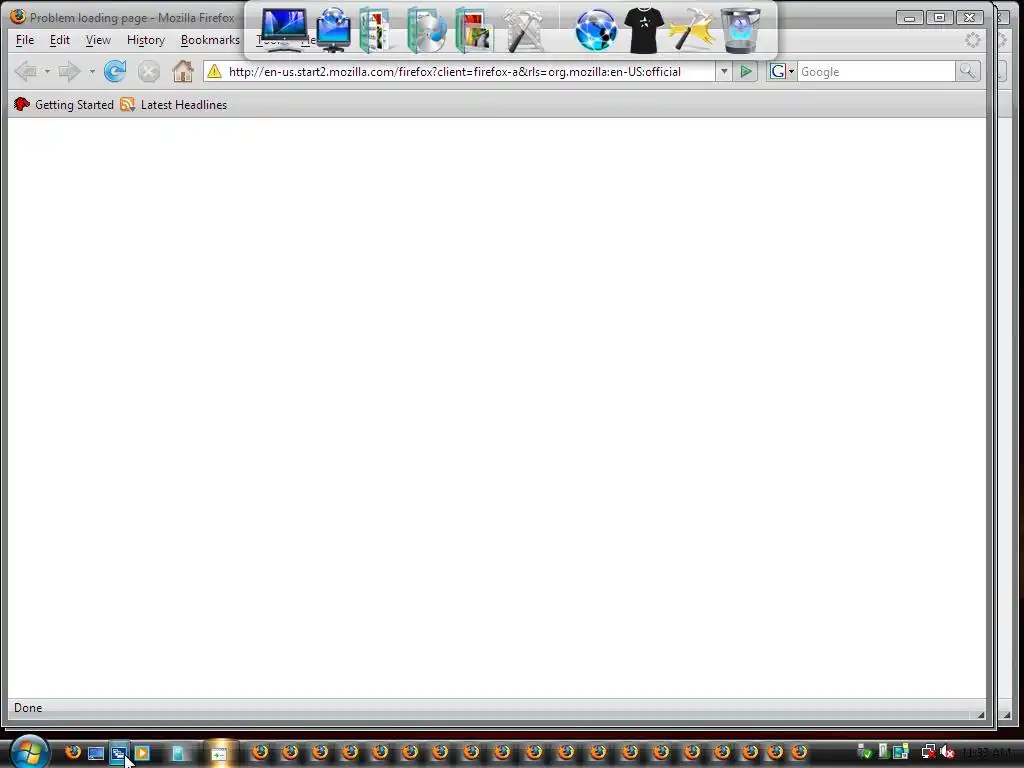
Task: Open the Back history dropdown arrow
Action: pos(47,71)
